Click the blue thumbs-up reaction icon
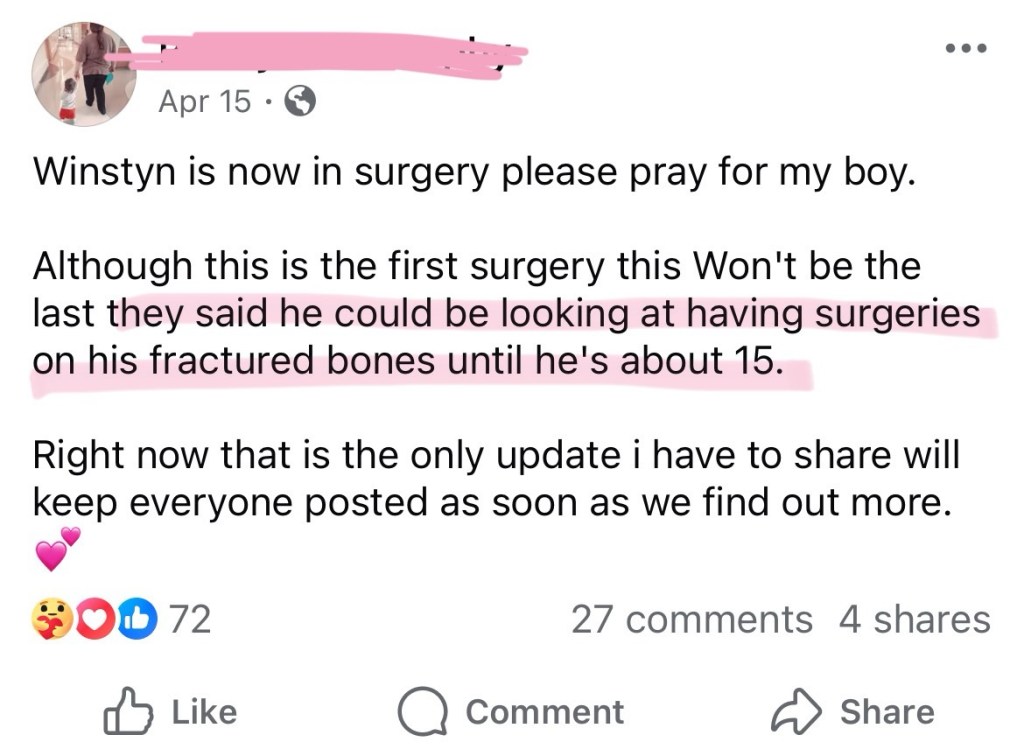The height and width of the screenshot is (756, 1024). pyautogui.click(x=136, y=620)
